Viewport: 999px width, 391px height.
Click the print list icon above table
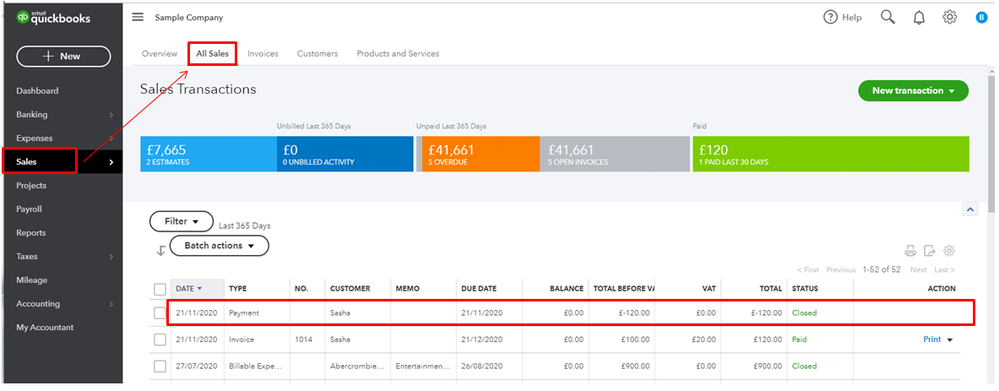point(910,250)
